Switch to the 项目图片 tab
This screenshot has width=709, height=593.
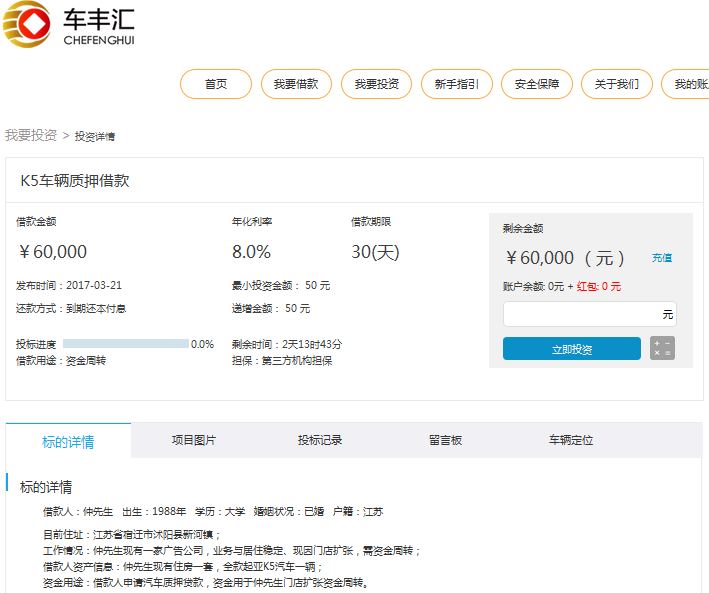pos(194,440)
